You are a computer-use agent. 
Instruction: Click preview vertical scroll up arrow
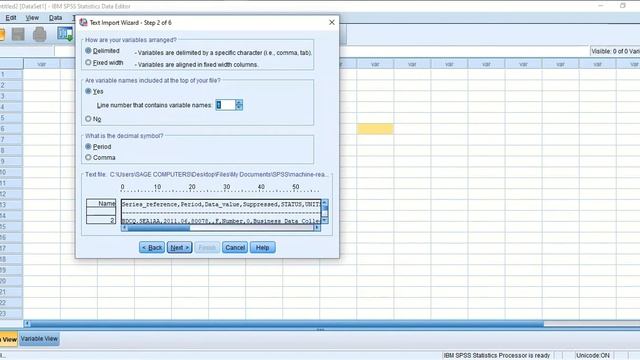coord(325,202)
